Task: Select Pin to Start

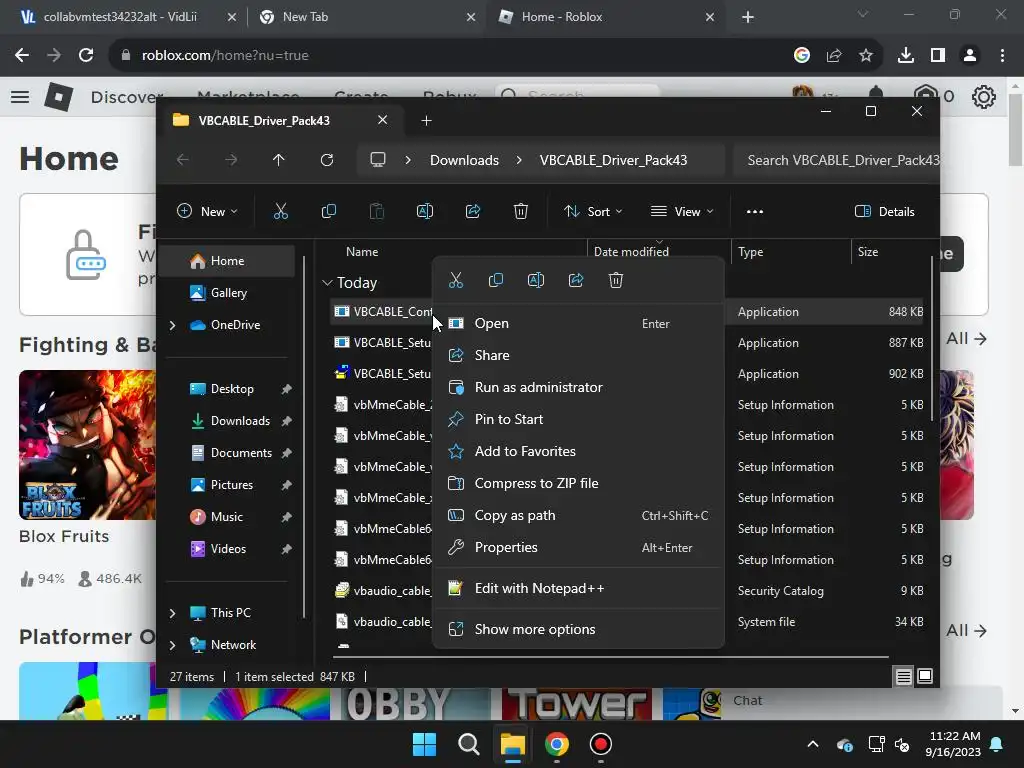Action: [x=579, y=419]
